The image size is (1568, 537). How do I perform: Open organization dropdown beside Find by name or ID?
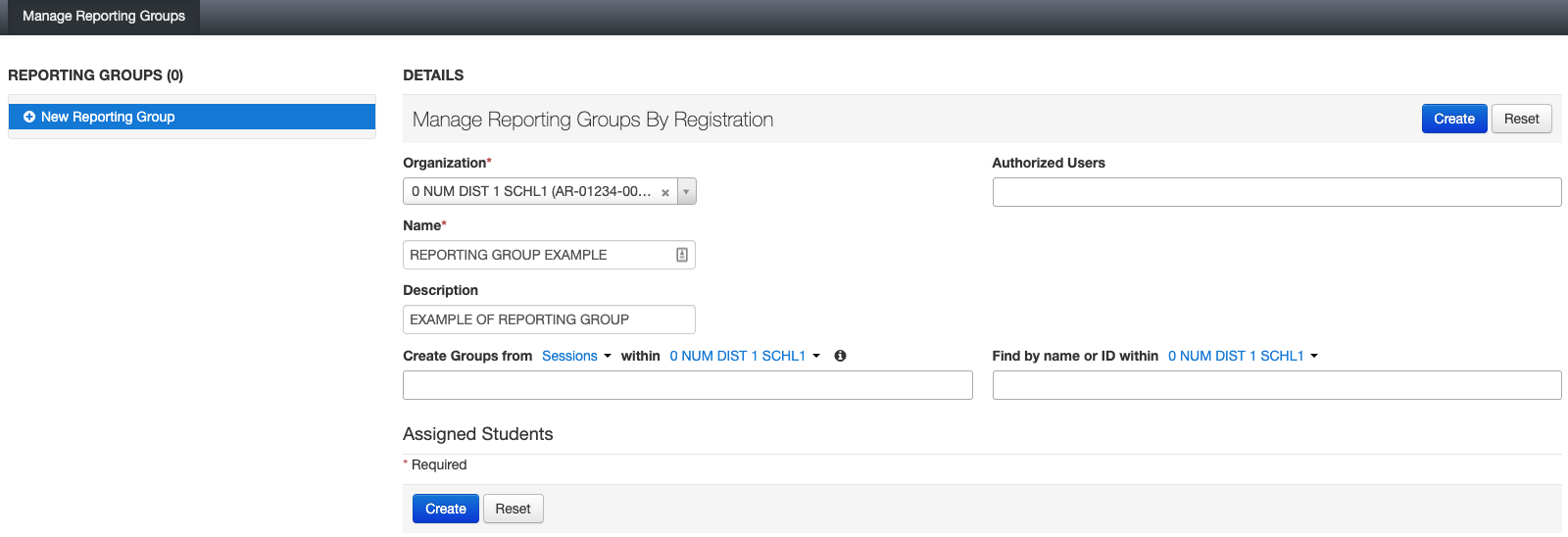click(1243, 356)
